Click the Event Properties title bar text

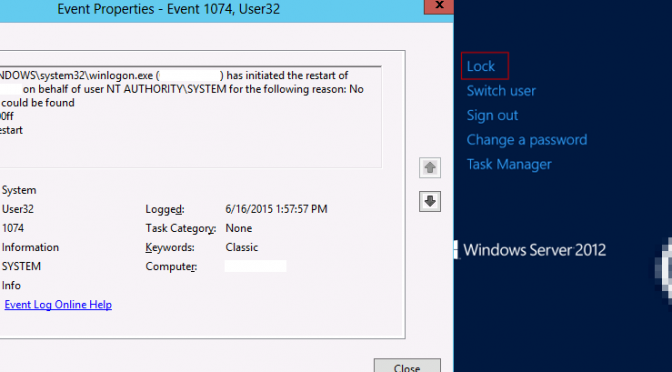[168, 9]
